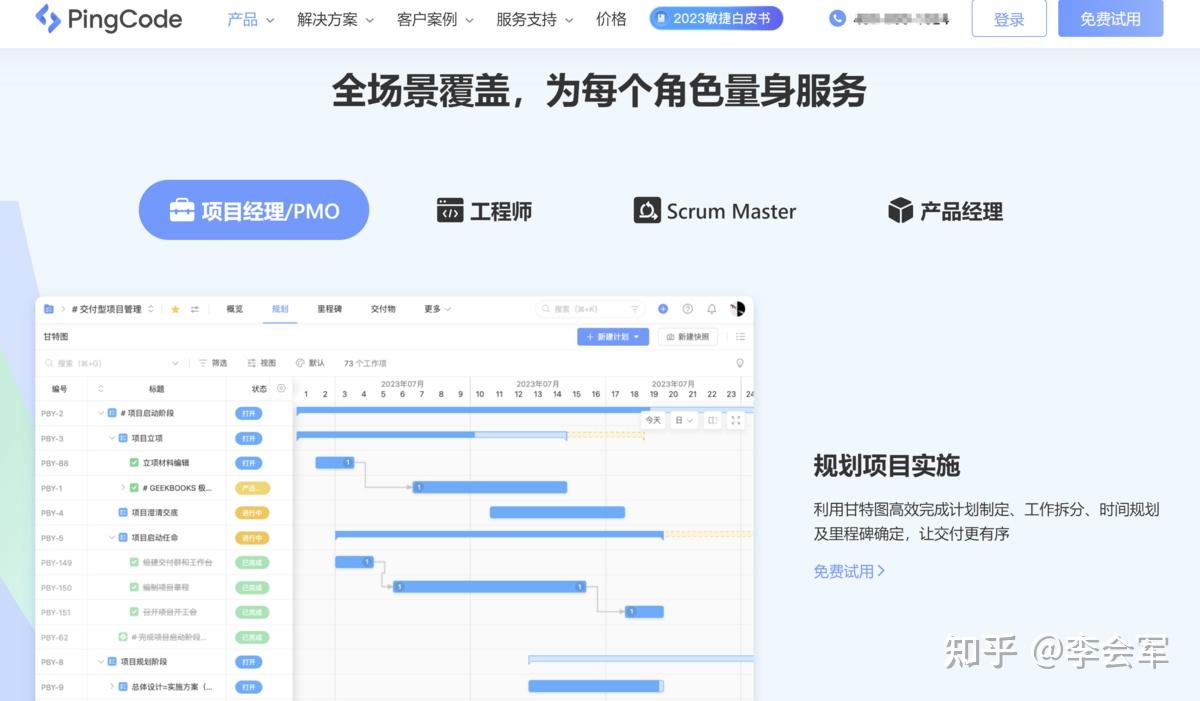
Task: Collapse the 项目启动任命 row
Action: pos(112,537)
